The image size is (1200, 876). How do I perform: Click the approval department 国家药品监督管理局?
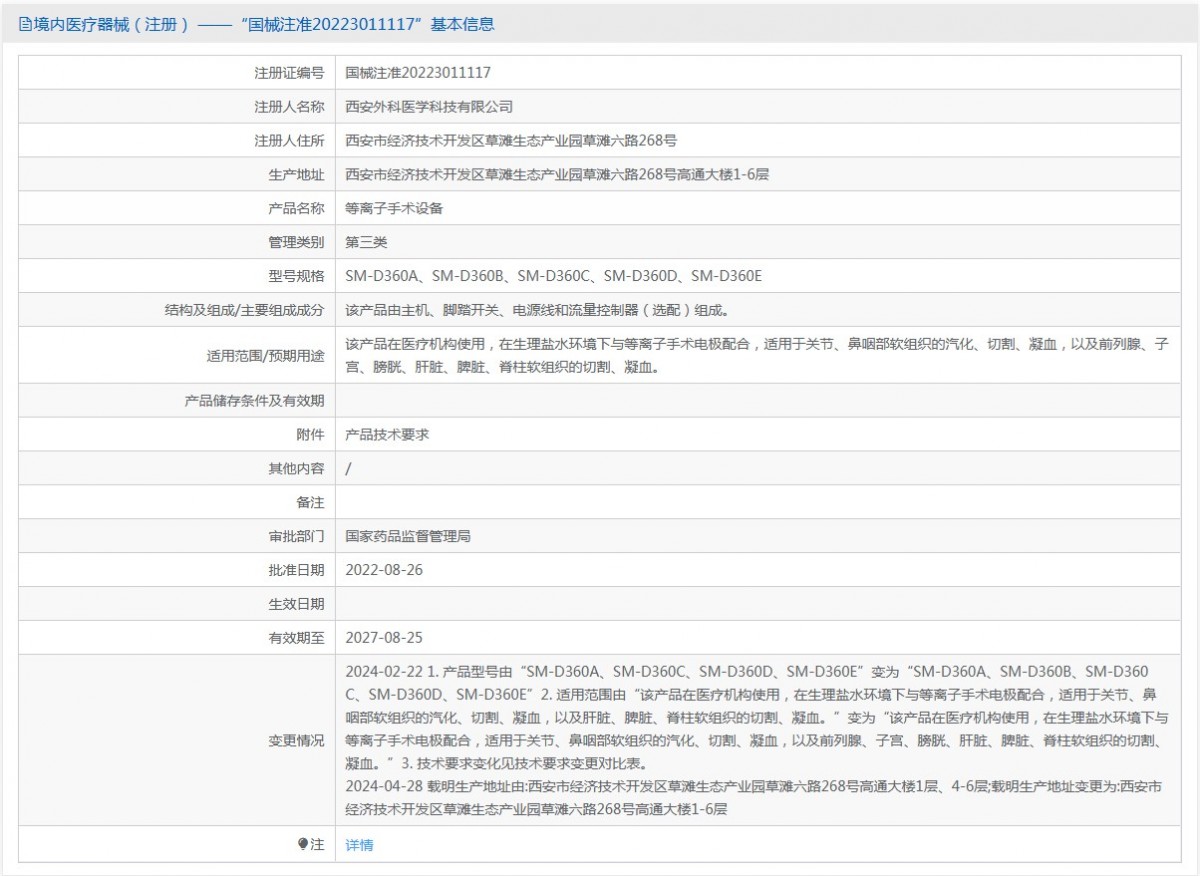coord(408,536)
